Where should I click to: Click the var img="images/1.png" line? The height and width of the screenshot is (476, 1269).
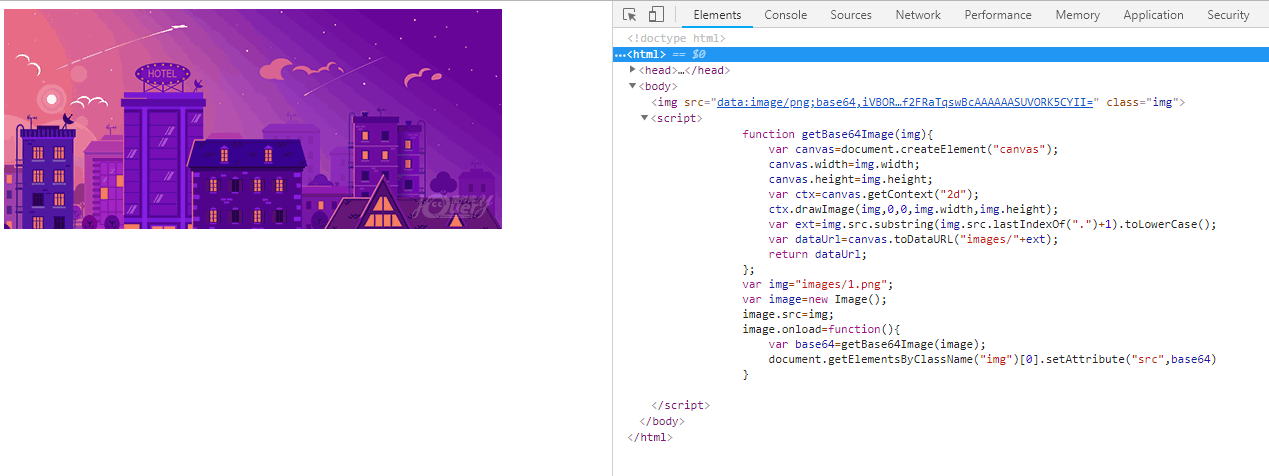tap(817, 284)
